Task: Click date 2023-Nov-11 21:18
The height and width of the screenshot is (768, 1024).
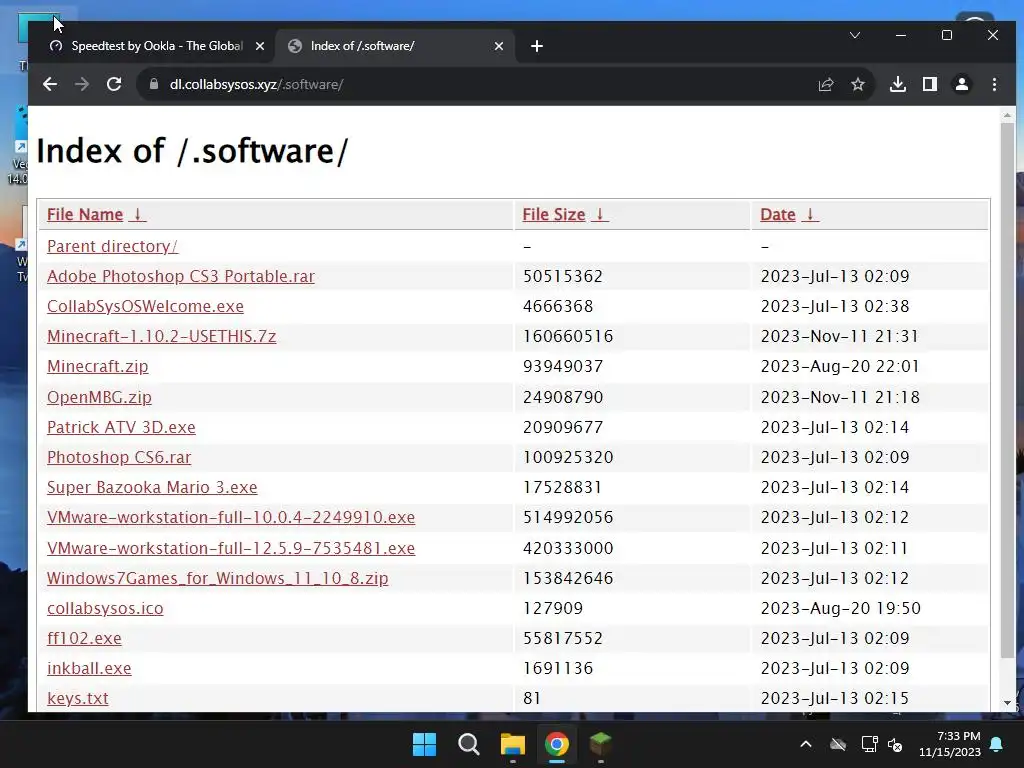Action: pyautogui.click(x=840, y=397)
